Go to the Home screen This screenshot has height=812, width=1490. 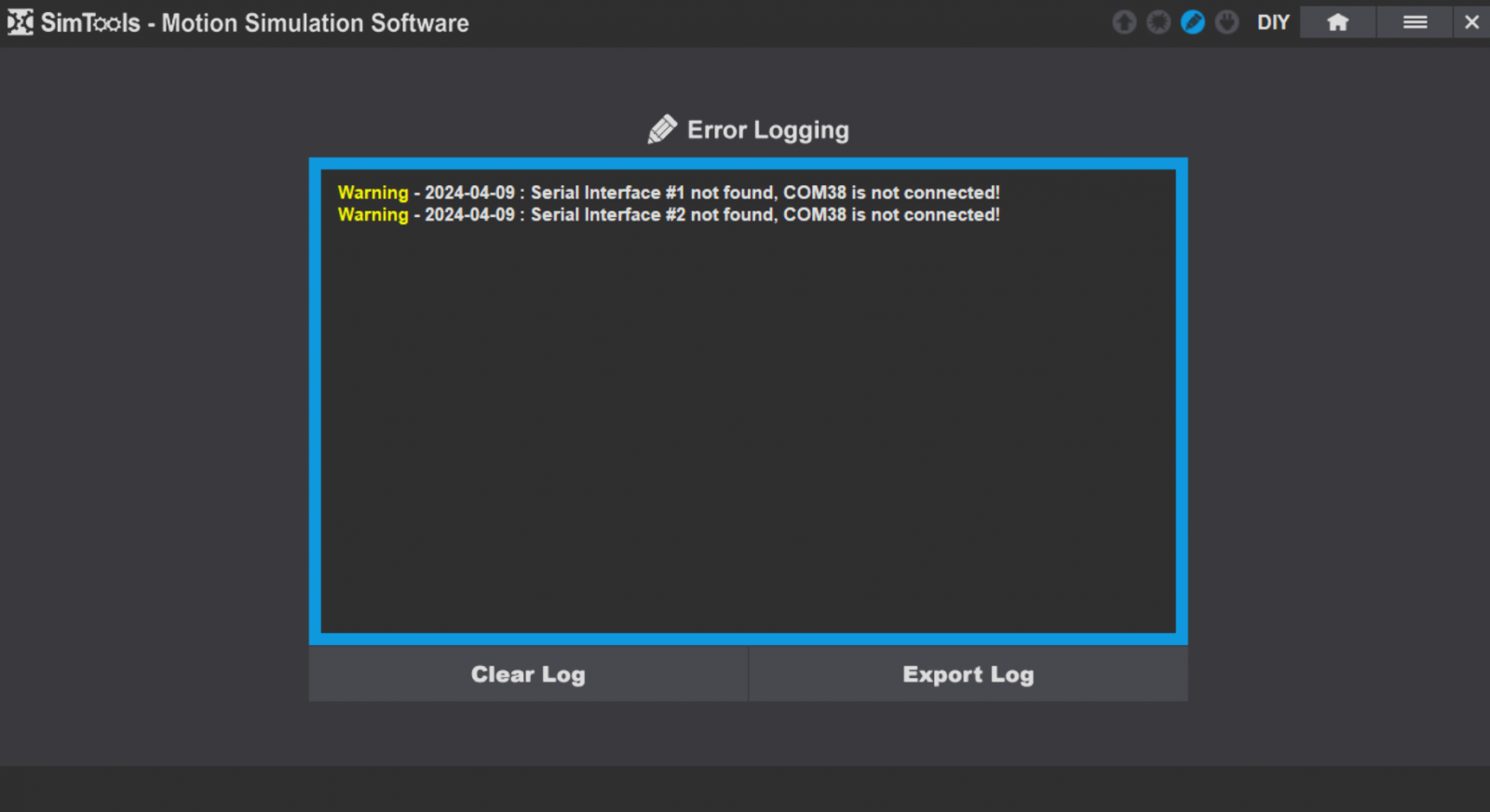[1338, 22]
